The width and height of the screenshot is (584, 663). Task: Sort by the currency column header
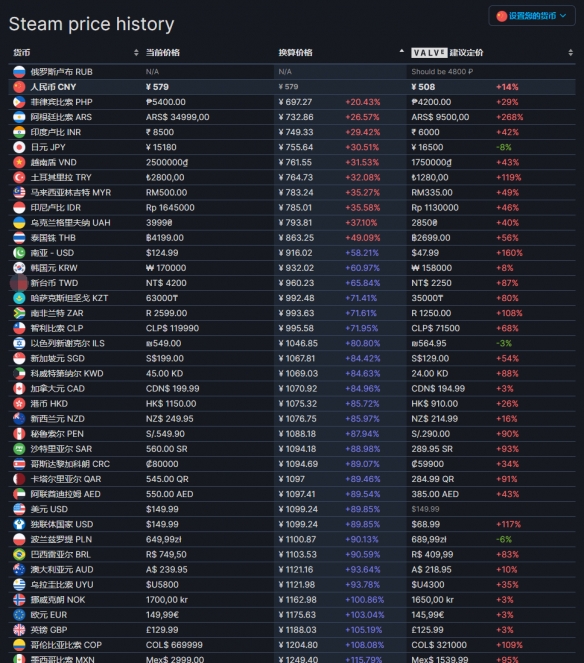22,52
